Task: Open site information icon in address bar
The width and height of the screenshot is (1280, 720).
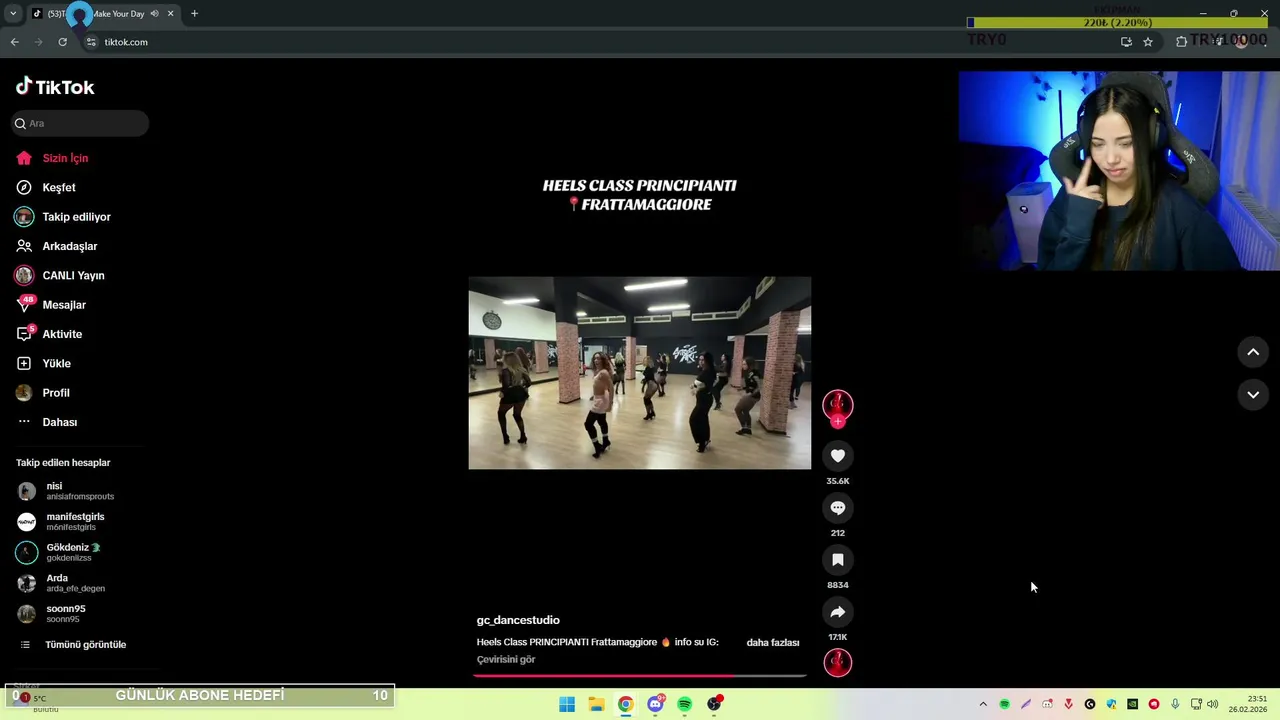Action: tap(91, 42)
